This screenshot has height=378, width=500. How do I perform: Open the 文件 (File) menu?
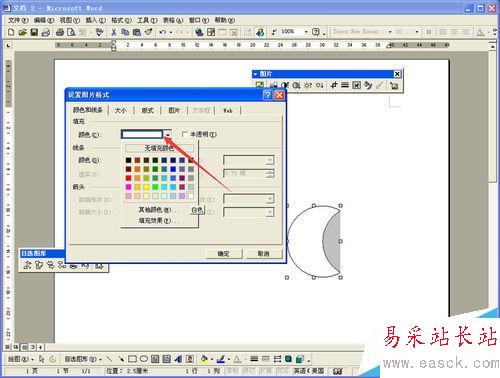click(18, 20)
